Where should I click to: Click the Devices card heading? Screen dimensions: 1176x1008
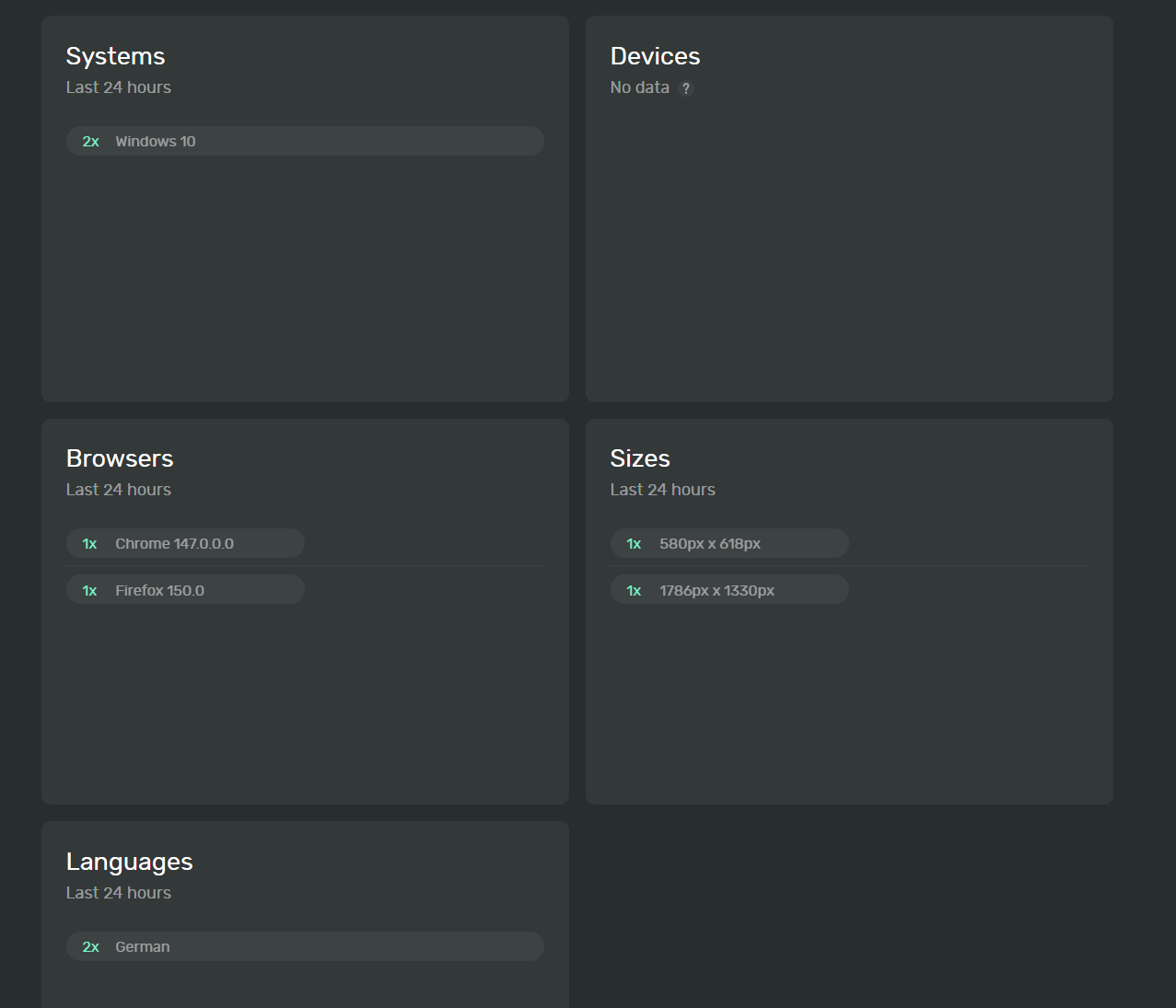(655, 56)
